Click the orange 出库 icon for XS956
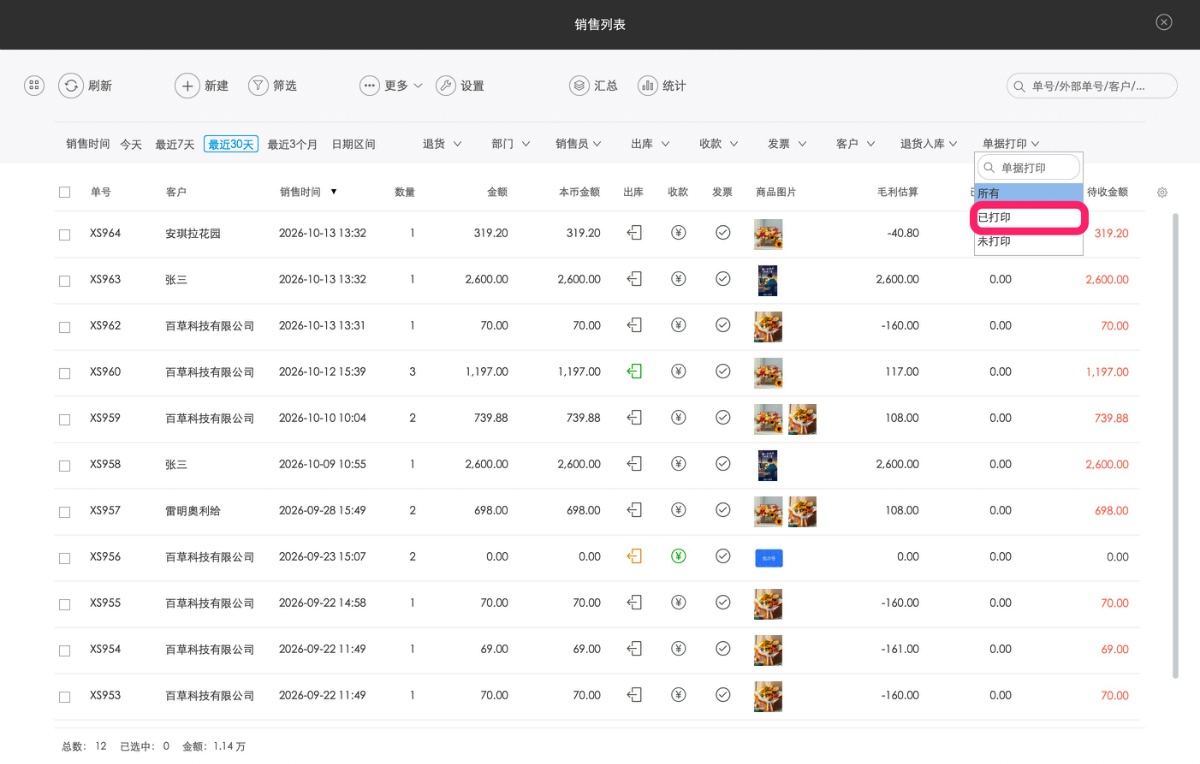The image size is (1200, 764). (x=634, y=556)
